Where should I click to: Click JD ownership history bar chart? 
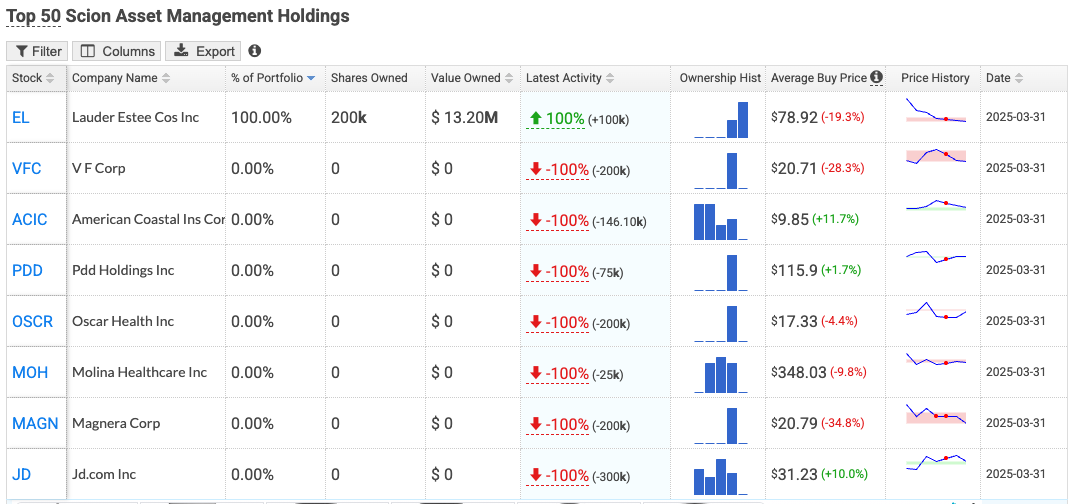click(x=721, y=476)
